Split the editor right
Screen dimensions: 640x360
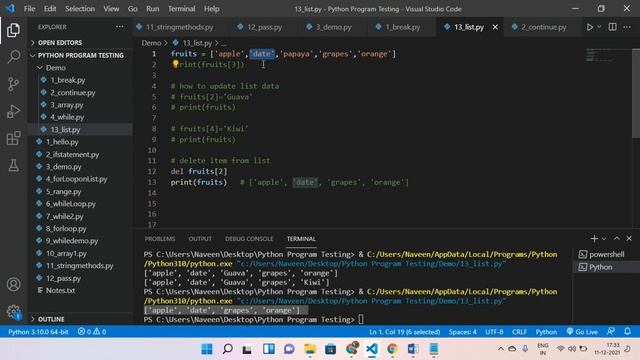(x=613, y=27)
